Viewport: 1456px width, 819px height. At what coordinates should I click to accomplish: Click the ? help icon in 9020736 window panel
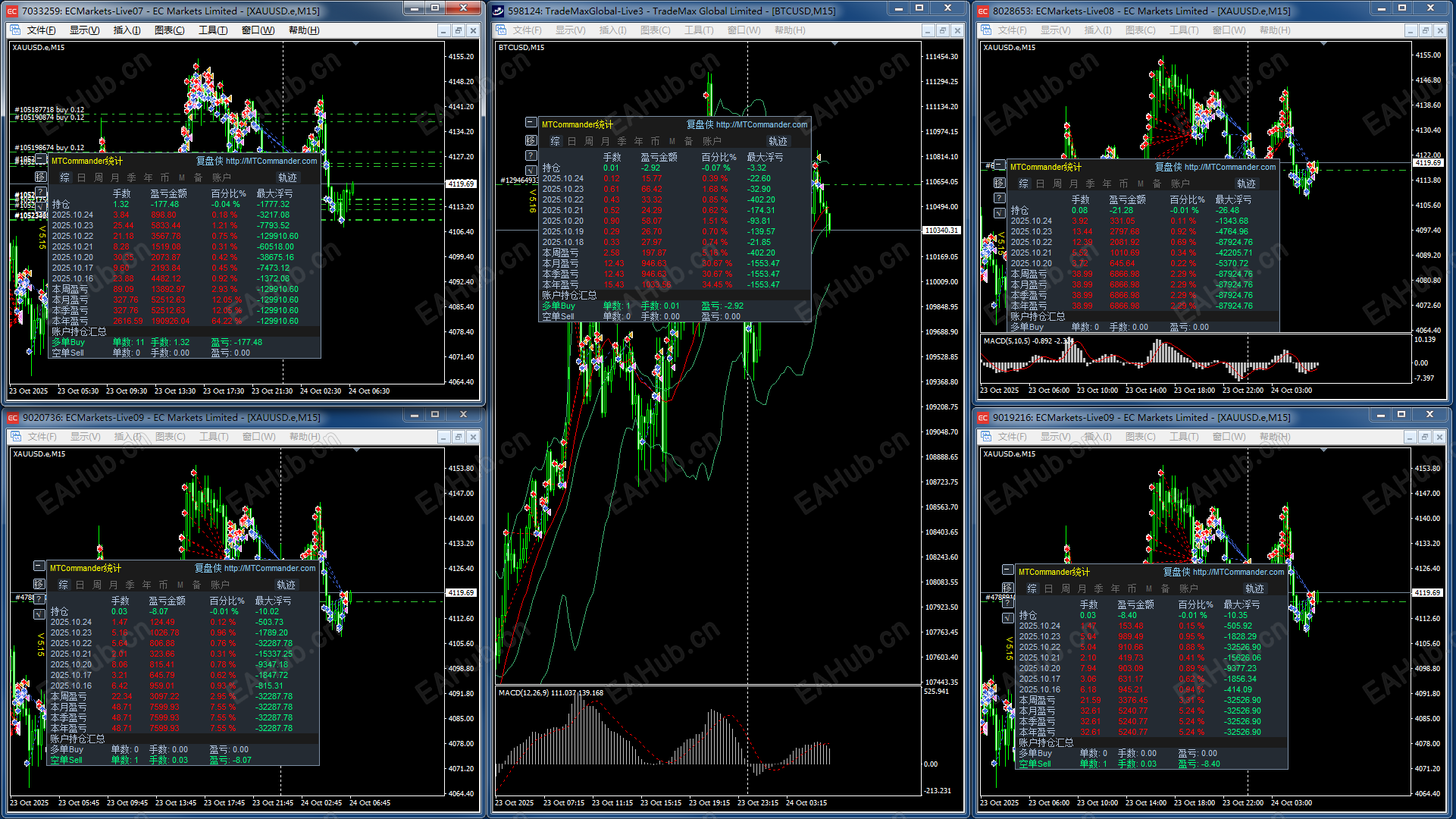(39, 599)
